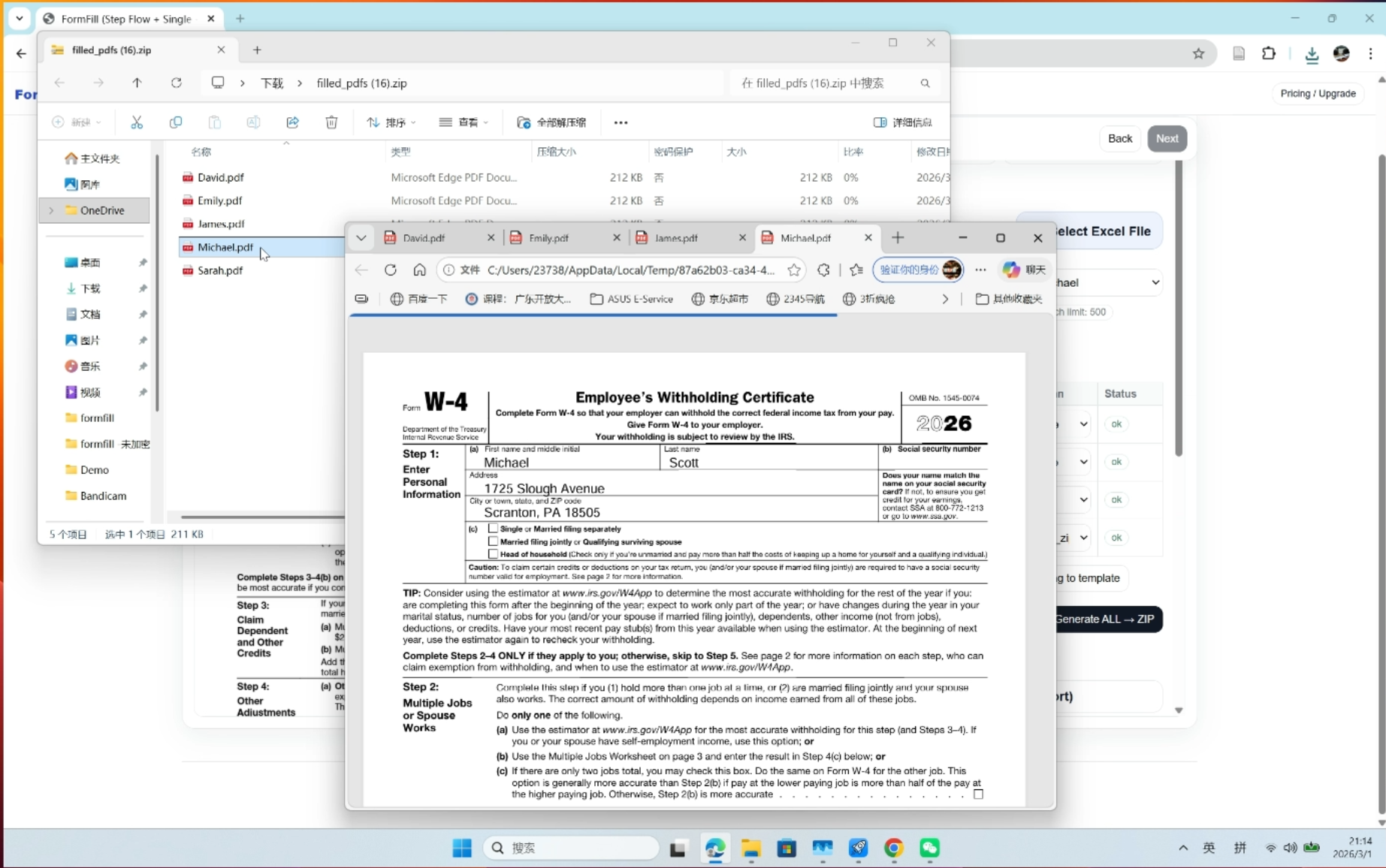Collapse OneDrive in the sidebar

coord(51,210)
